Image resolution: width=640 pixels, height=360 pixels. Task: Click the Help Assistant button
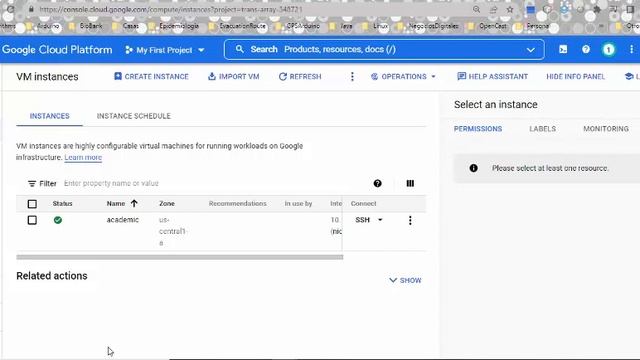click(x=492, y=77)
